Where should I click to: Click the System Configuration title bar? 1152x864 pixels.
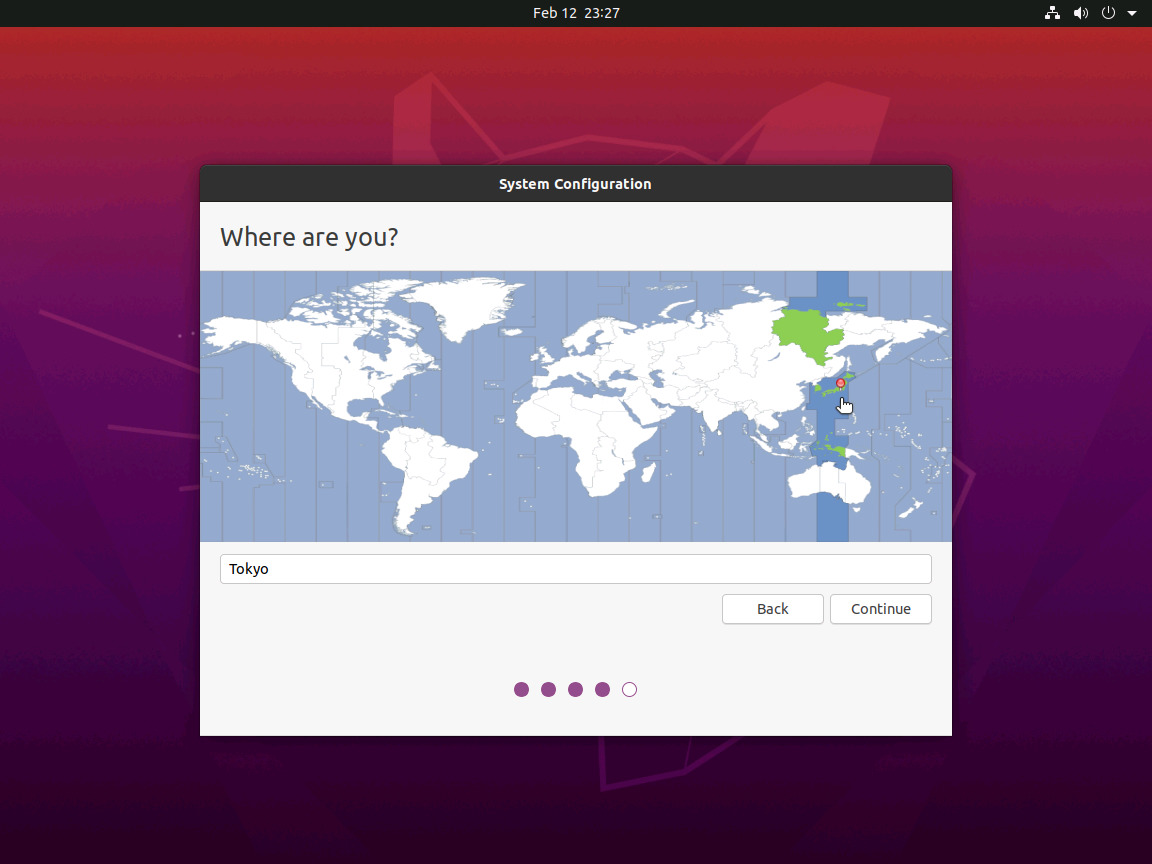575,184
